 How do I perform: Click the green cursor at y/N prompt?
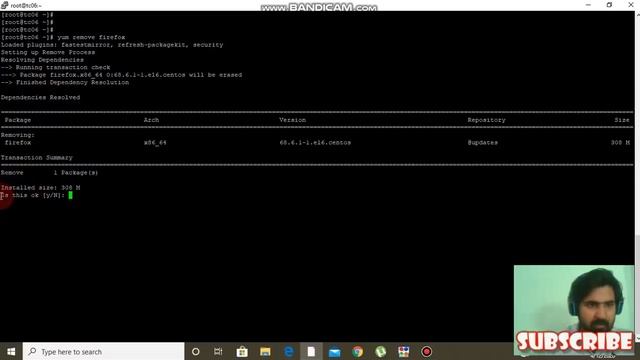click(x=70, y=196)
